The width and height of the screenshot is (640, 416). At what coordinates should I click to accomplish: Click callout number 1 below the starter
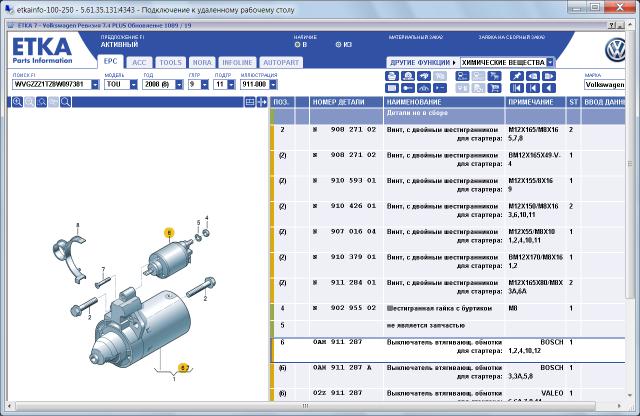[174, 379]
